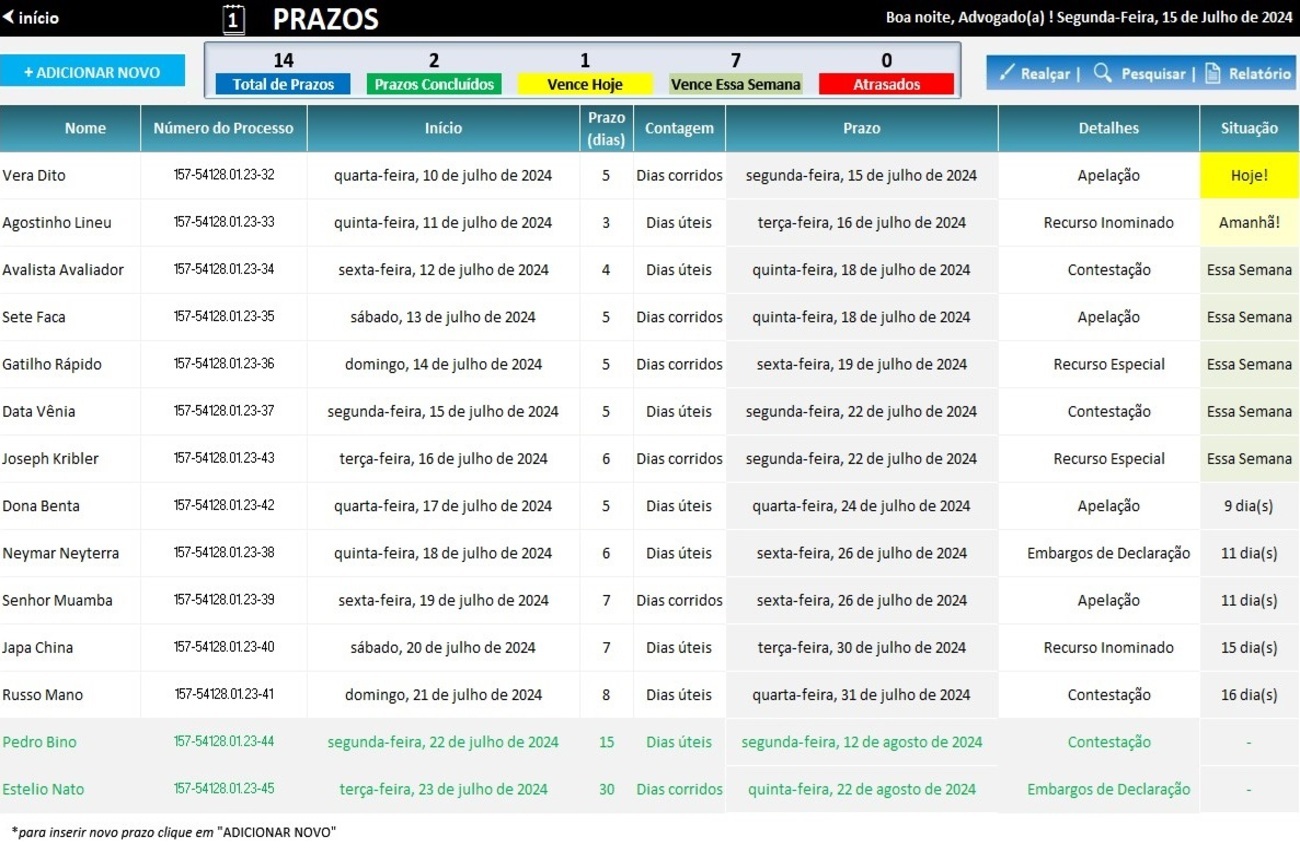Select the blue Total de Prazos label
The width and height of the screenshot is (1300, 850).
point(283,85)
